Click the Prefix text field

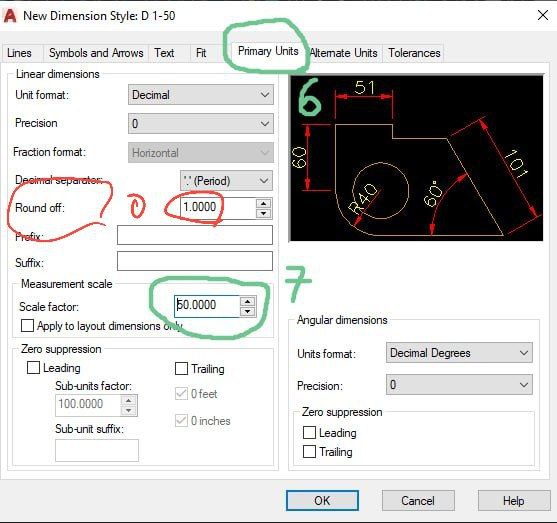195,235
